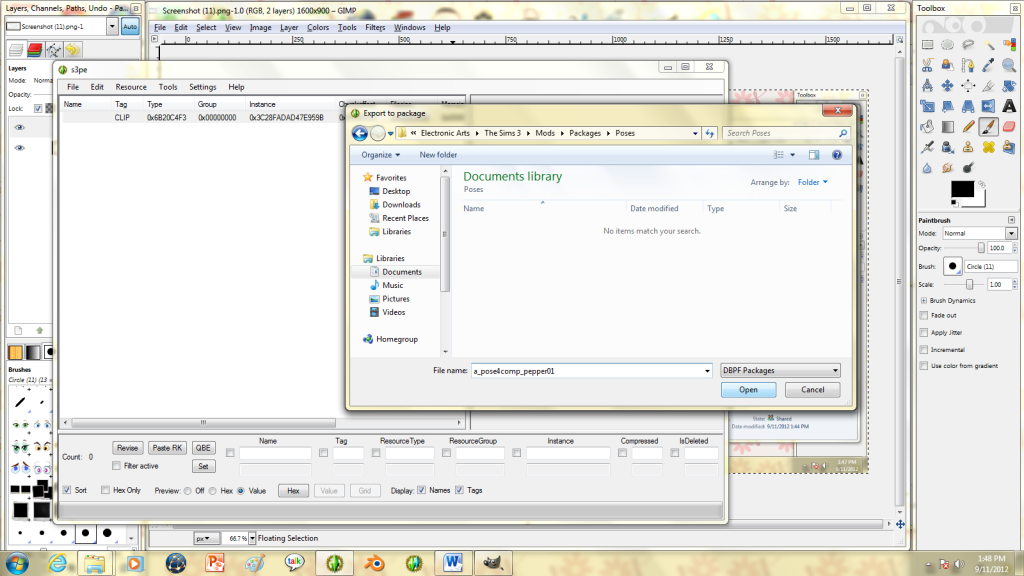Select the Free Select lasso tool
1024x576 pixels.
click(x=968, y=45)
